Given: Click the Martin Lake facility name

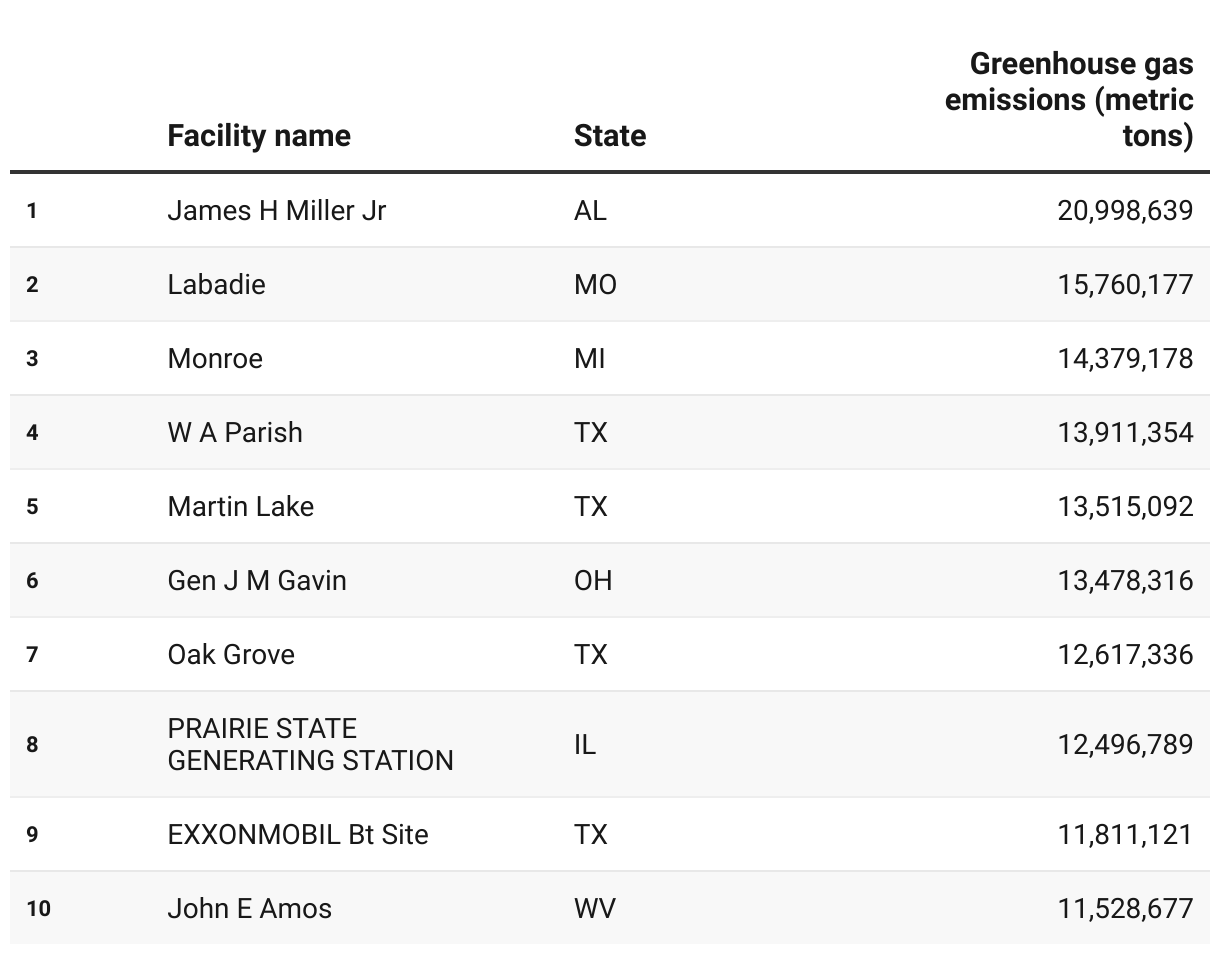Looking at the screenshot, I should tap(241, 507).
